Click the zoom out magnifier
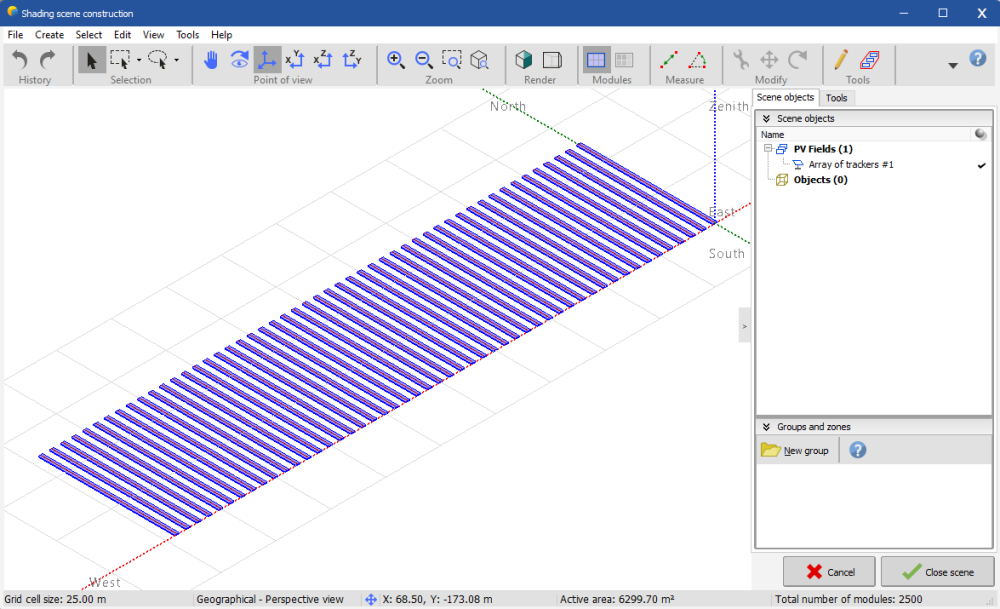Screen dimensions: 1000x609 [x=424, y=60]
